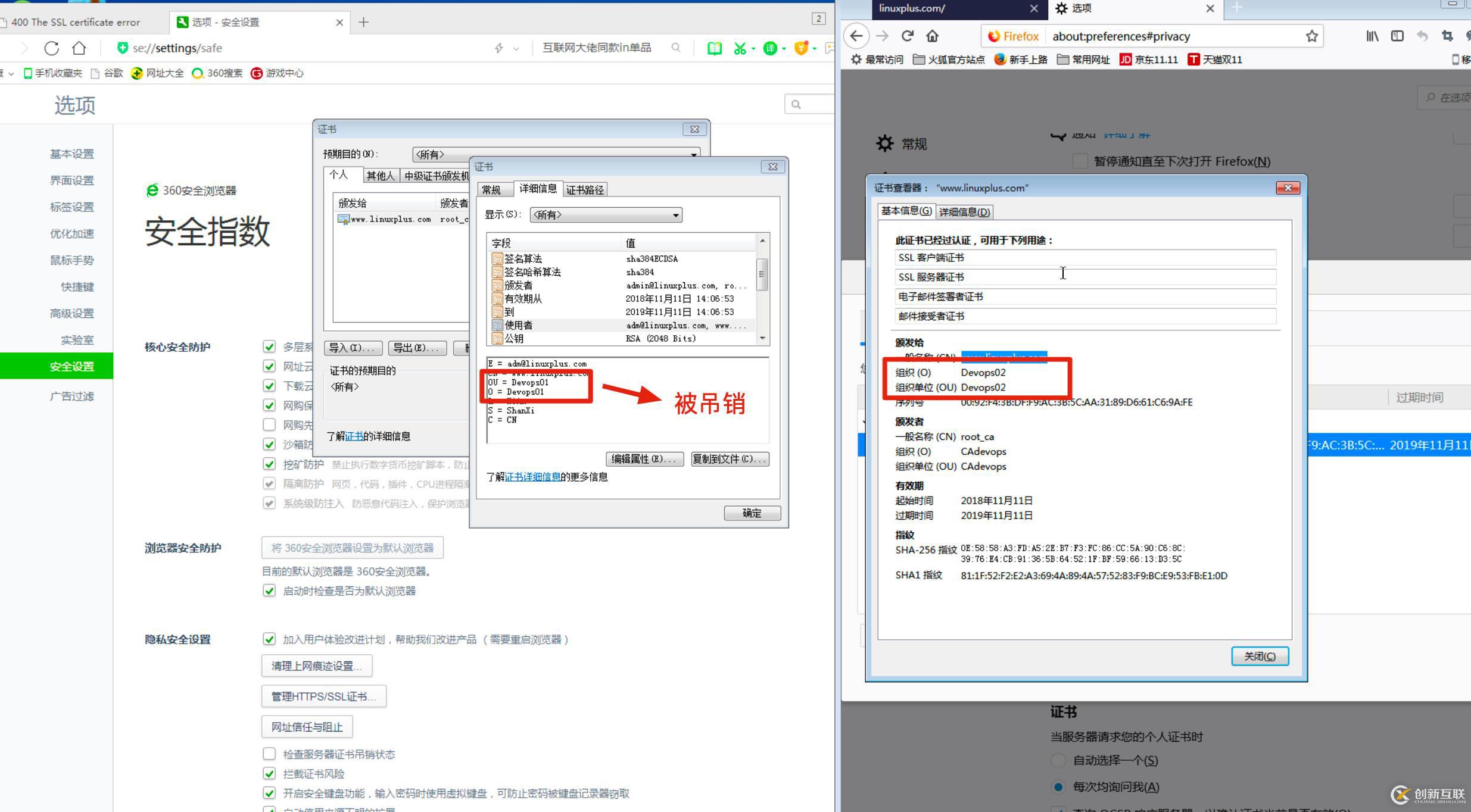Open the Firefox home page
The width and height of the screenshot is (1471, 812).
coord(932,36)
